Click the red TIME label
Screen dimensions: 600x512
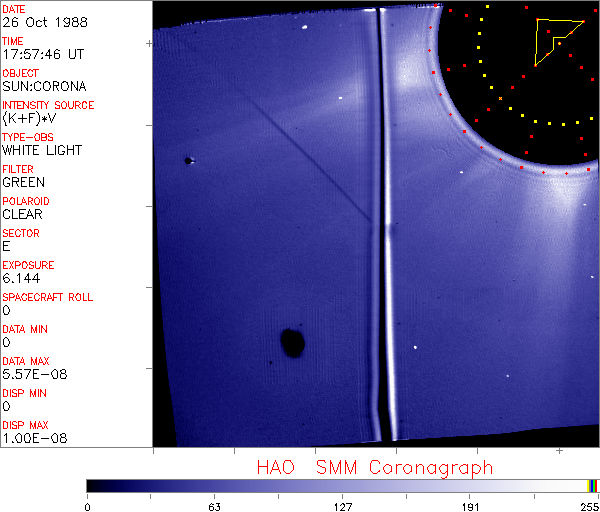(13, 41)
